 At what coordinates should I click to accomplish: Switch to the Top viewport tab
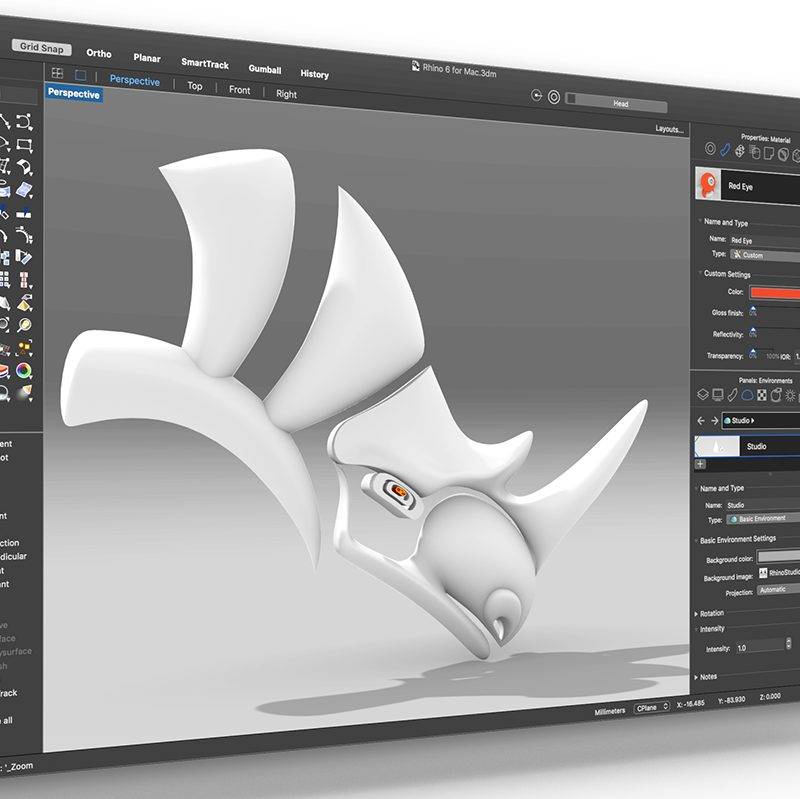click(195, 87)
